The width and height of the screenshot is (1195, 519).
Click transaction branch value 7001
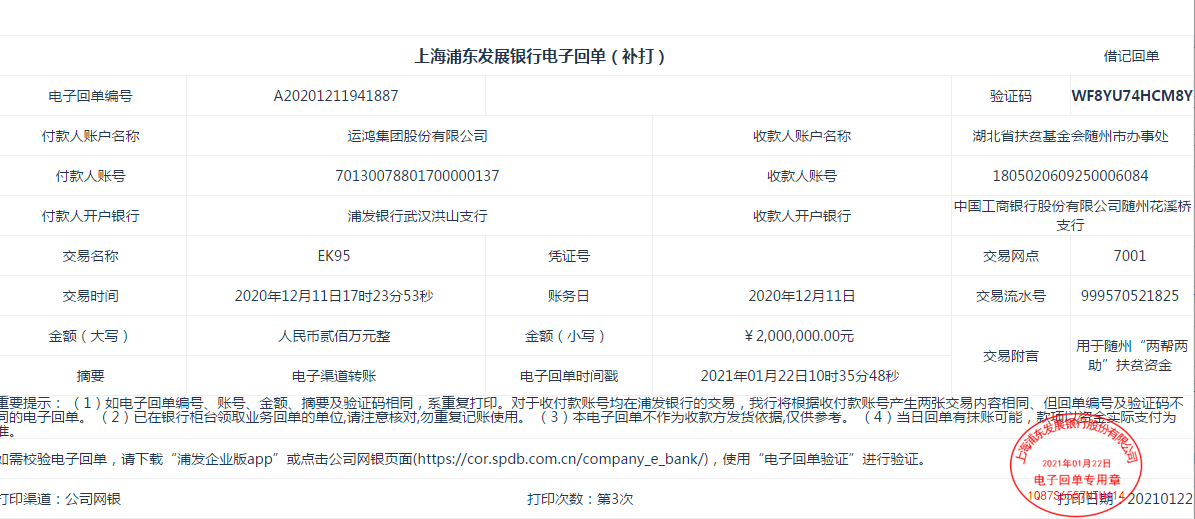click(x=1130, y=256)
